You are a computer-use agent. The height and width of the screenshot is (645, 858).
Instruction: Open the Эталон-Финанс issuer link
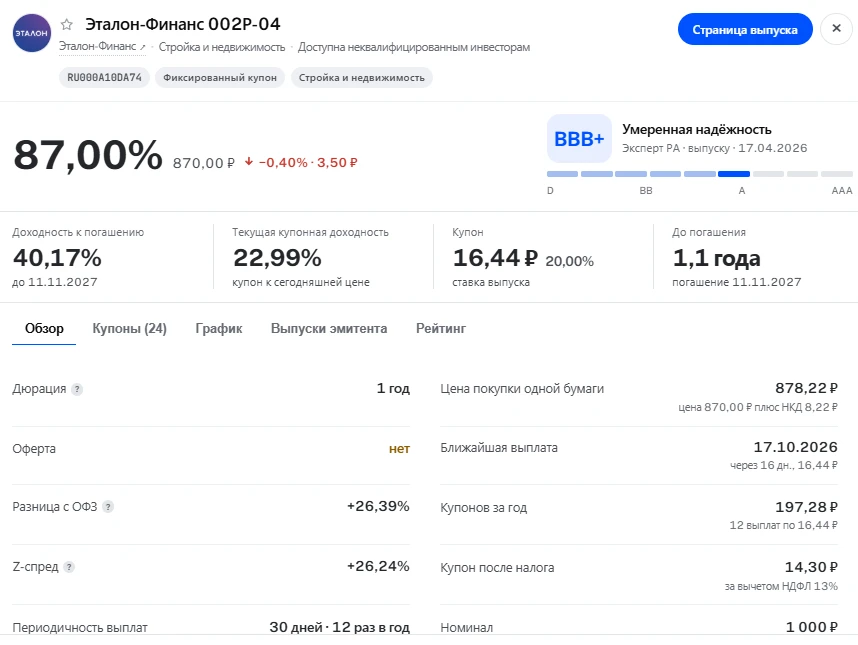click(x=97, y=47)
